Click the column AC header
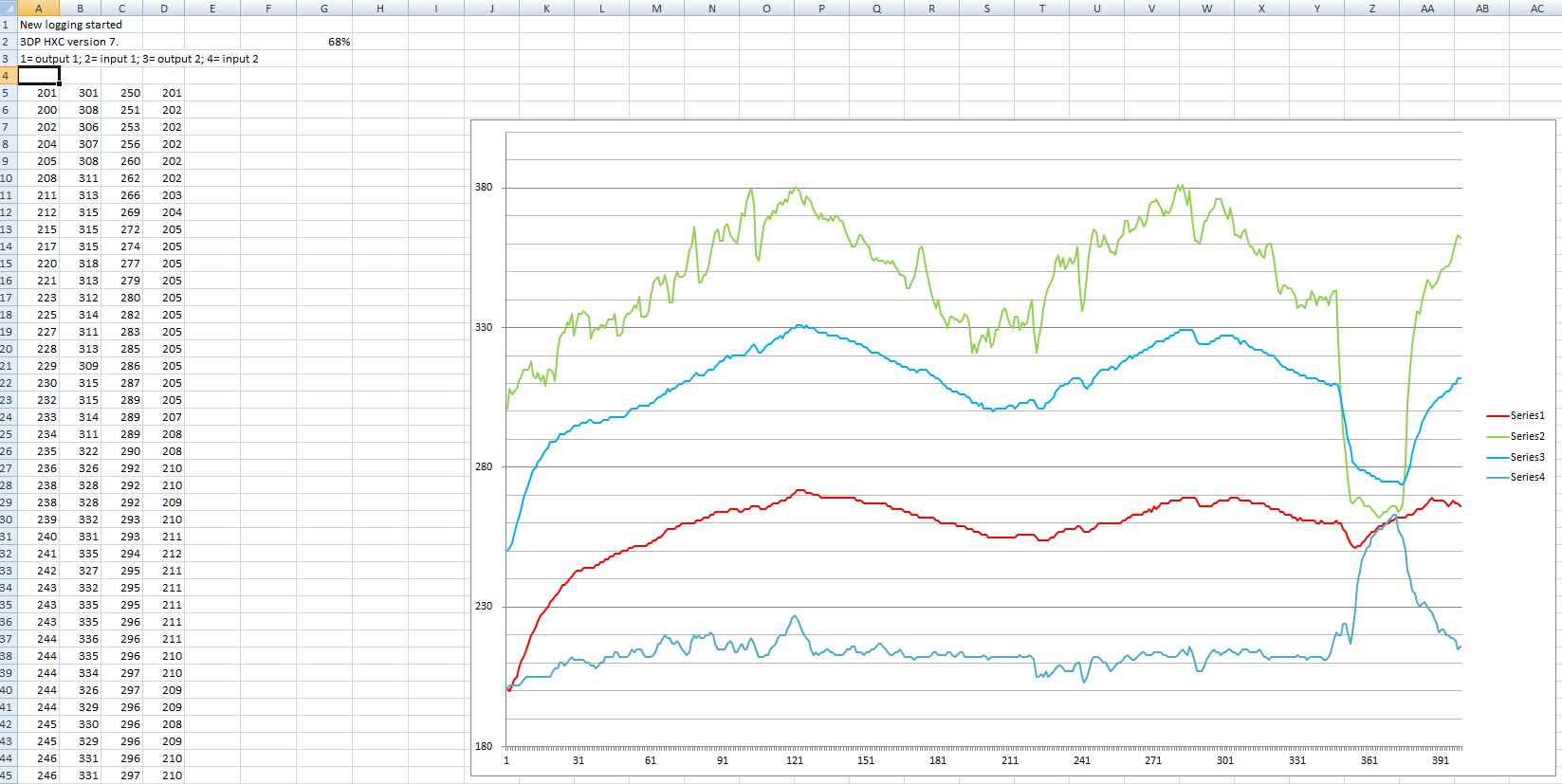The image size is (1562, 784). pyautogui.click(x=1537, y=8)
